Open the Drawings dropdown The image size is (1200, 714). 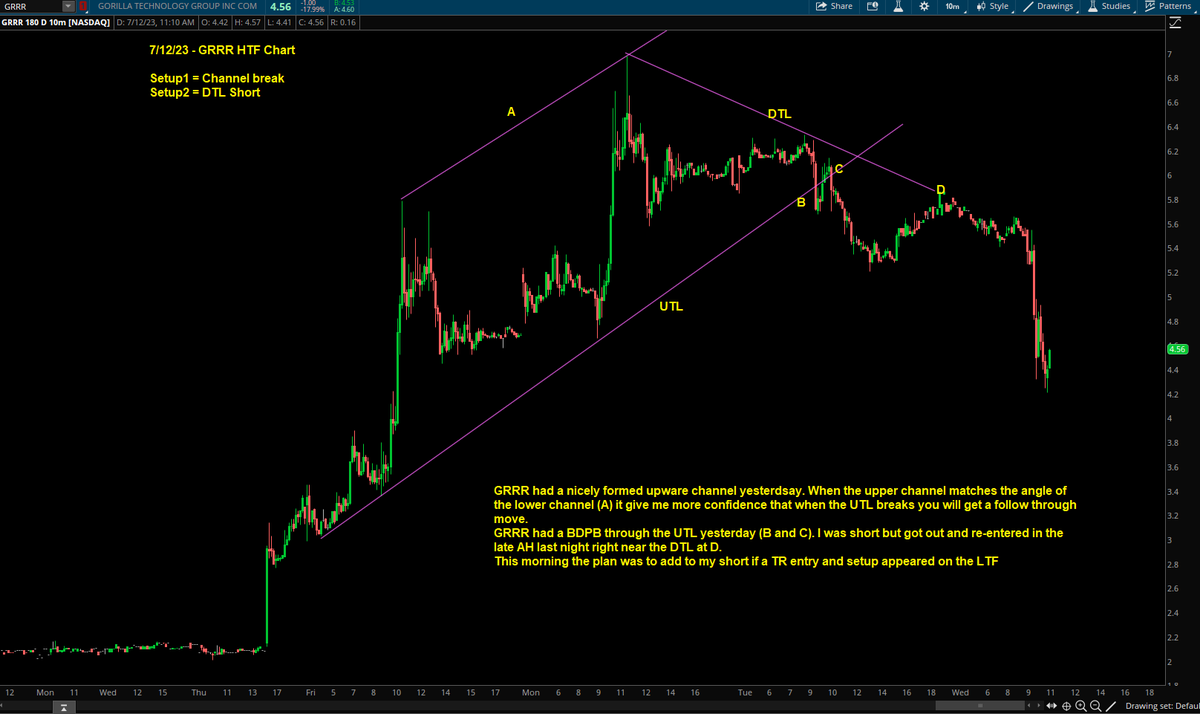click(1050, 6)
